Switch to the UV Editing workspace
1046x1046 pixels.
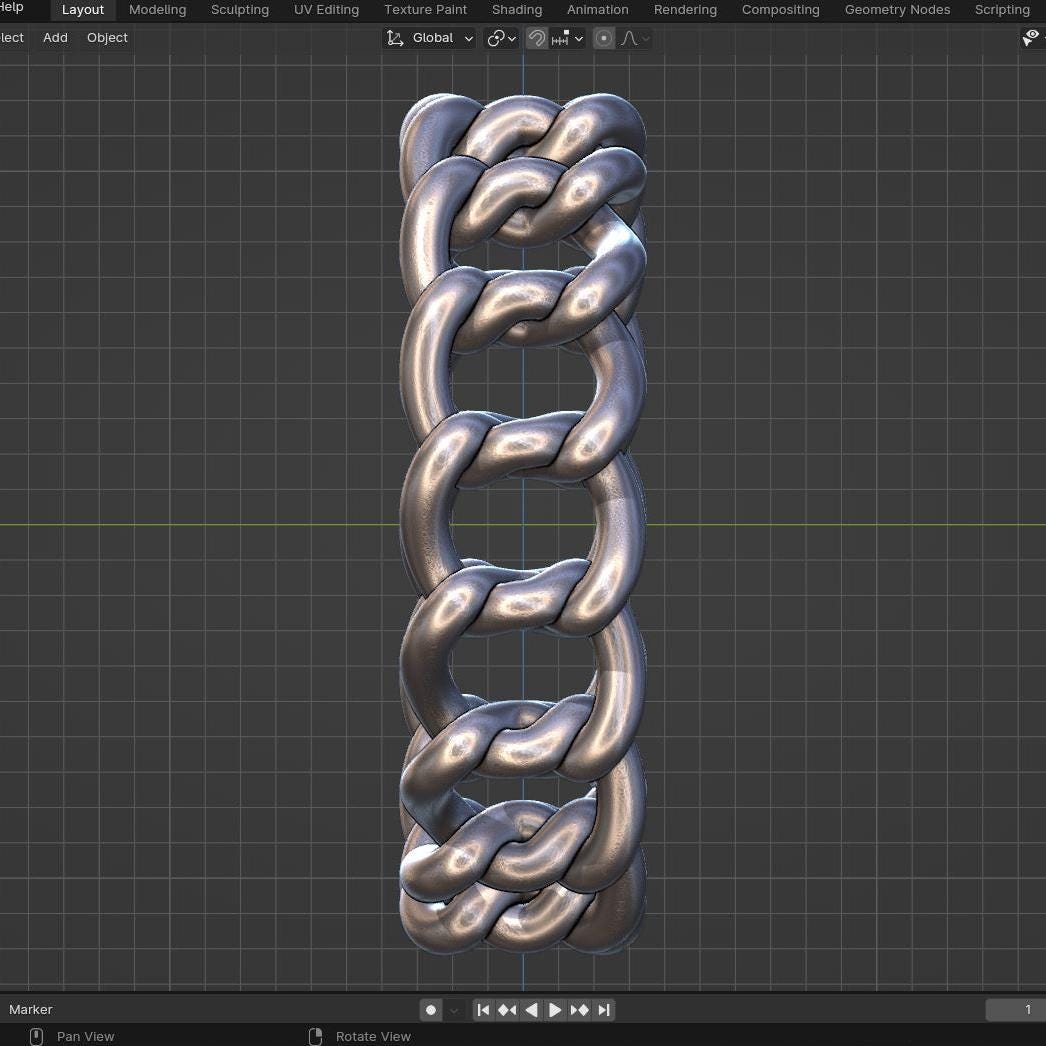click(326, 10)
